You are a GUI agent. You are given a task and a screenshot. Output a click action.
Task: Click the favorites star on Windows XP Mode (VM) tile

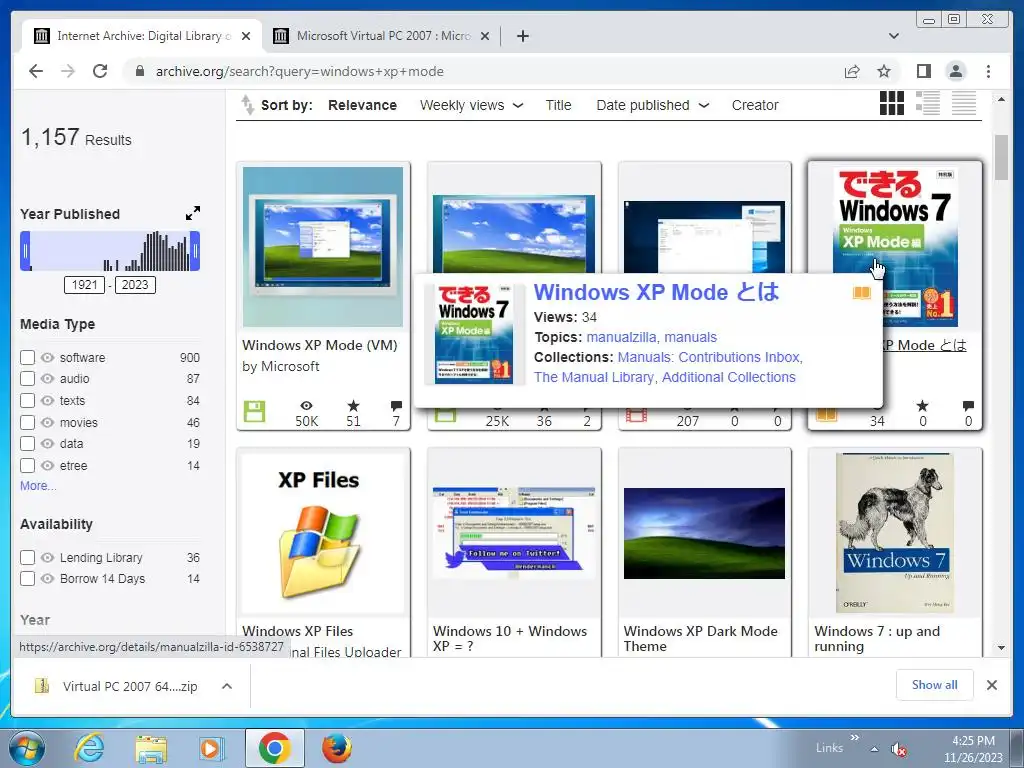pyautogui.click(x=353, y=406)
